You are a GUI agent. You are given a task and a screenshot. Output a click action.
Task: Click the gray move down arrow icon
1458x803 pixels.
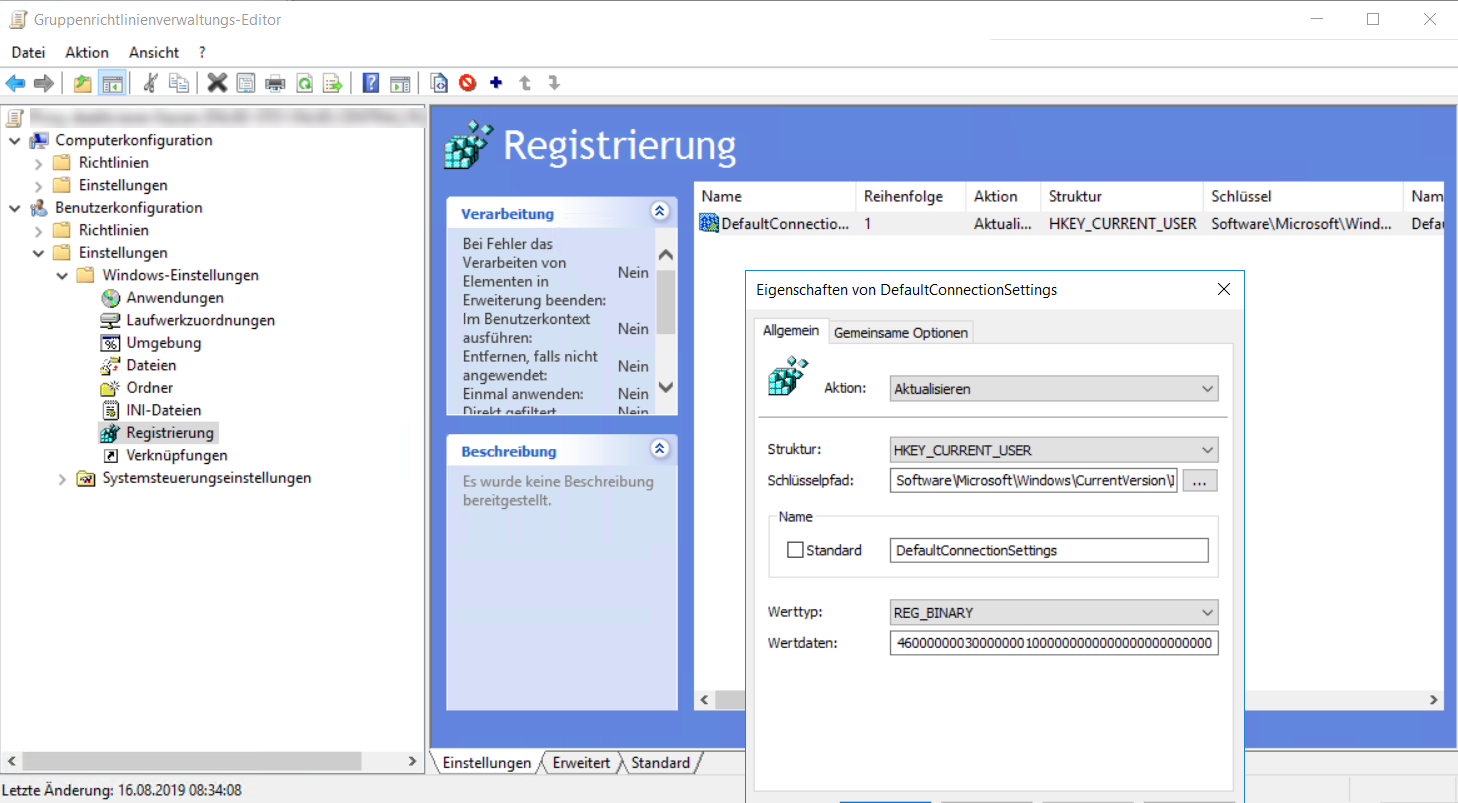pos(554,83)
